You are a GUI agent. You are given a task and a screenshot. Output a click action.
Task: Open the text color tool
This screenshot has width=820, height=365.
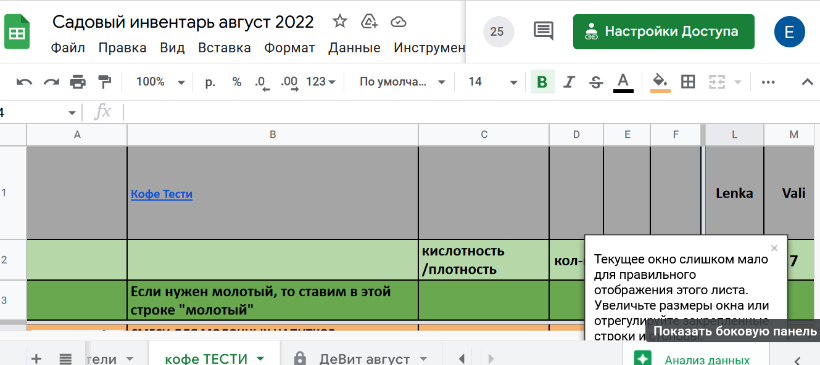click(623, 82)
